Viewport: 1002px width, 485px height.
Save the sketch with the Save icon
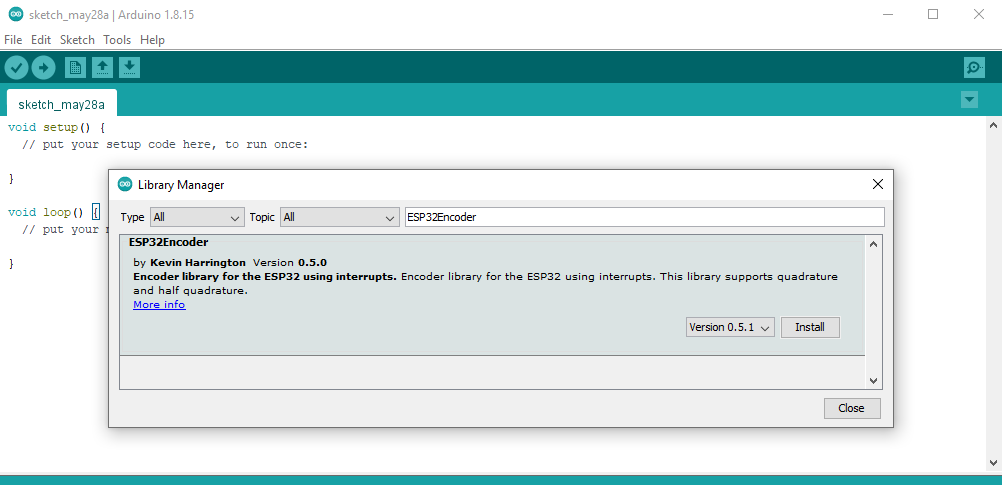click(x=129, y=67)
